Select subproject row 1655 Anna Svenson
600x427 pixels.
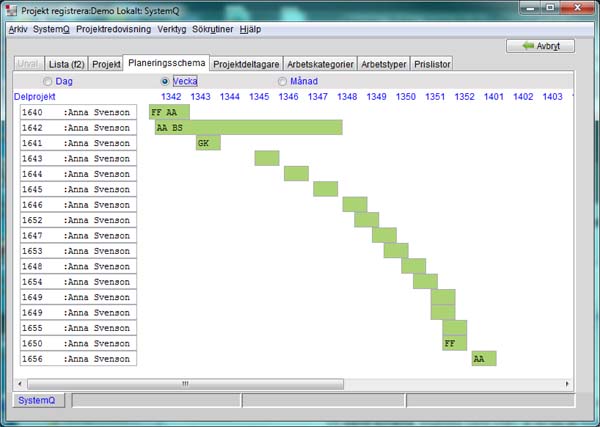pyautogui.click(x=78, y=328)
